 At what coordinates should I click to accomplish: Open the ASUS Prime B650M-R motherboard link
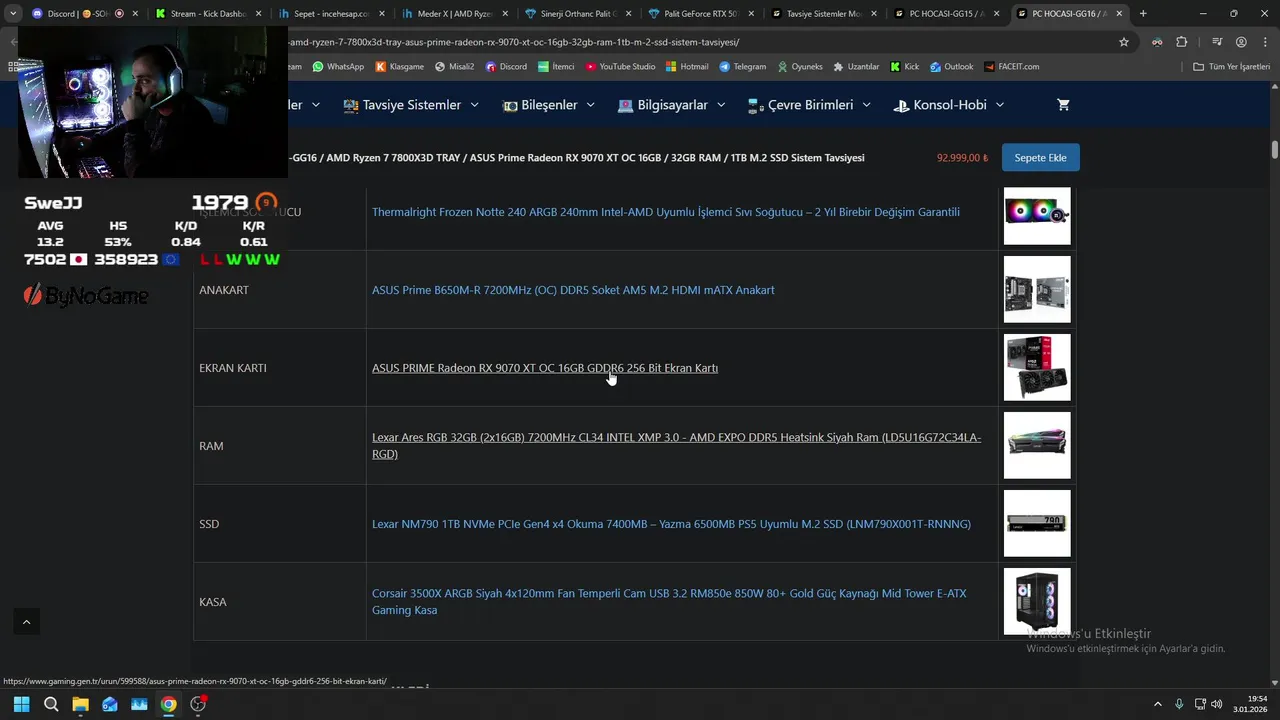coord(573,290)
